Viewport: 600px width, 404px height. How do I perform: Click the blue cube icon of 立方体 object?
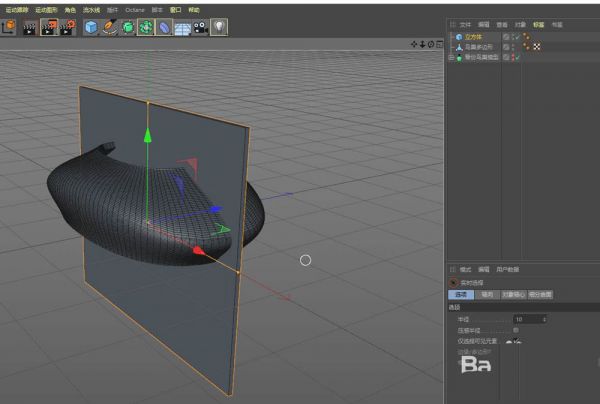tap(459, 37)
